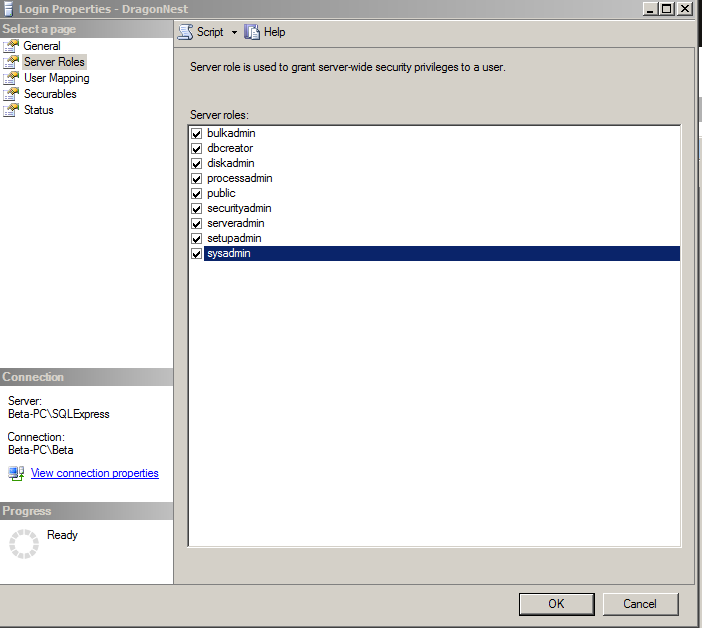Click the Status page icon
702x628 pixels.
[11, 110]
